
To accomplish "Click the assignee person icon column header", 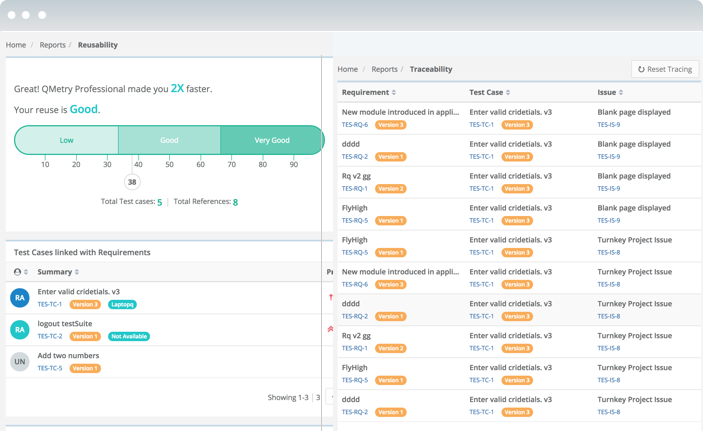I will point(17,272).
